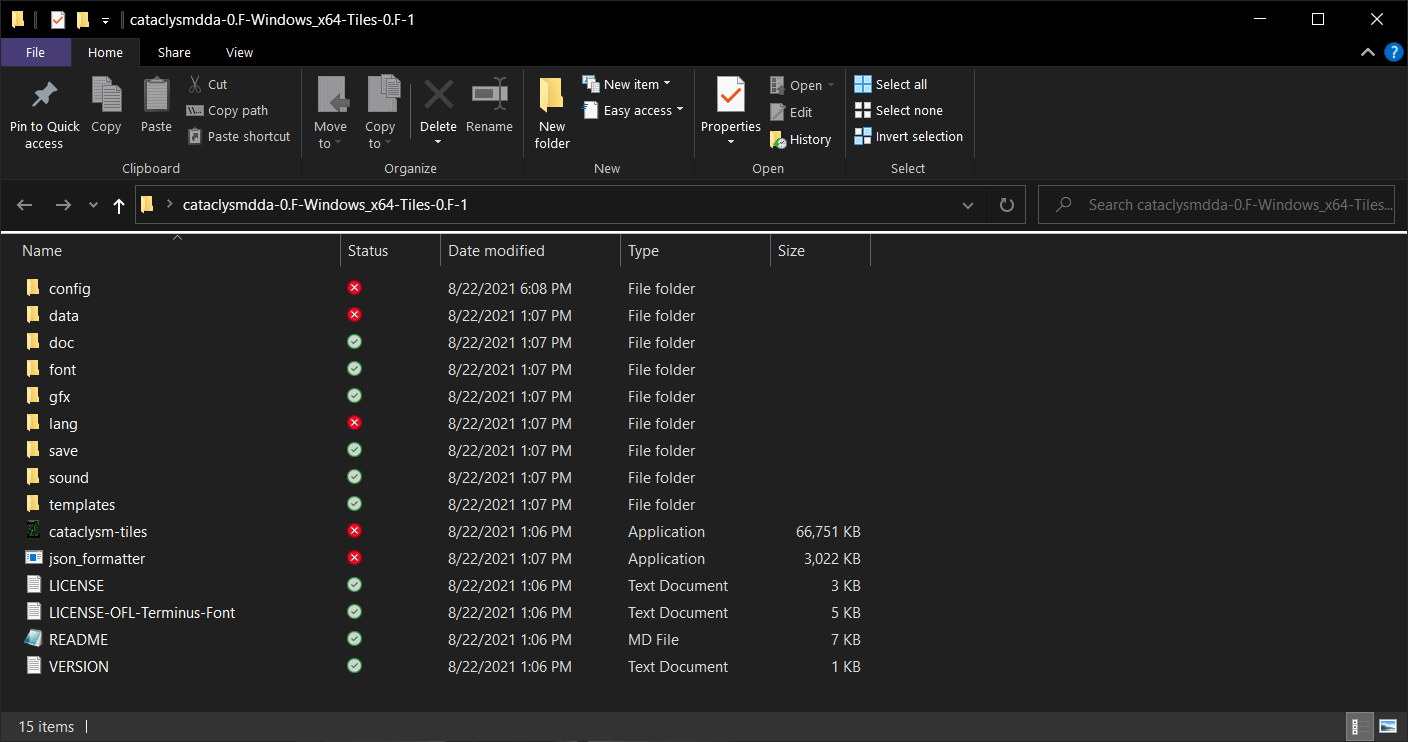Select Copy path command
Screen dimensions: 1408x742
click(x=227, y=111)
